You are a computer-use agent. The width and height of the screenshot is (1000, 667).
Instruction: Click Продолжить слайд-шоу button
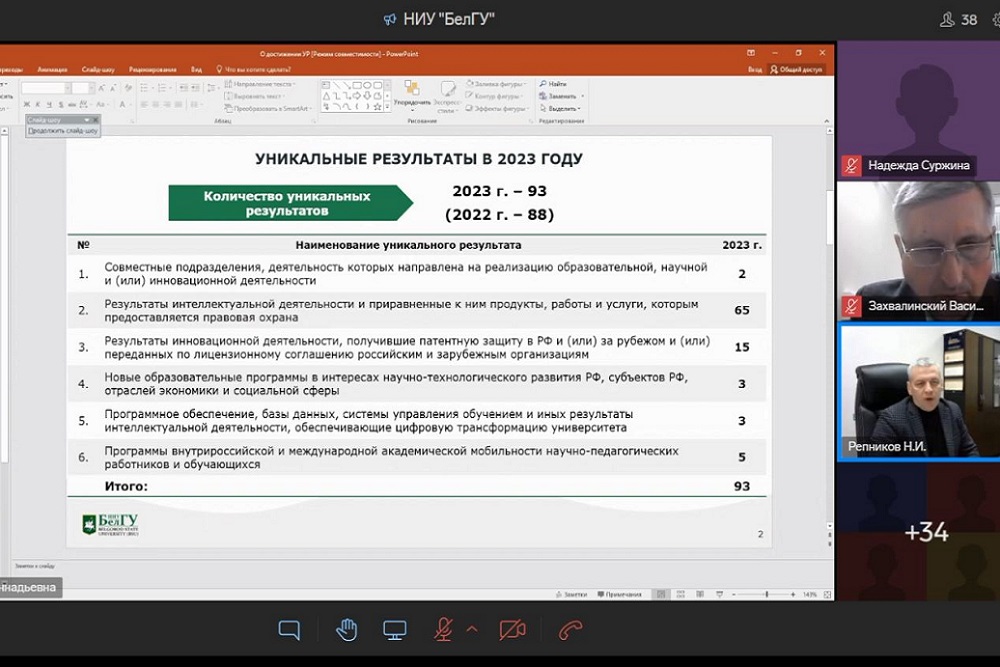pos(63,131)
